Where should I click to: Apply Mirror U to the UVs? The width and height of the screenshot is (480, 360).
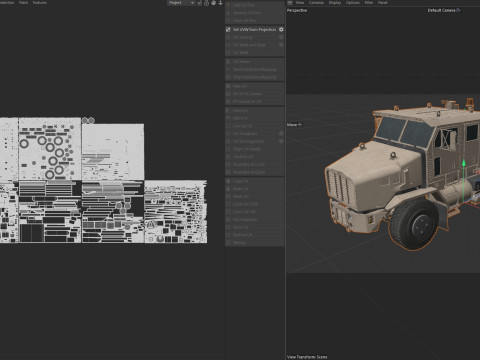point(255,110)
